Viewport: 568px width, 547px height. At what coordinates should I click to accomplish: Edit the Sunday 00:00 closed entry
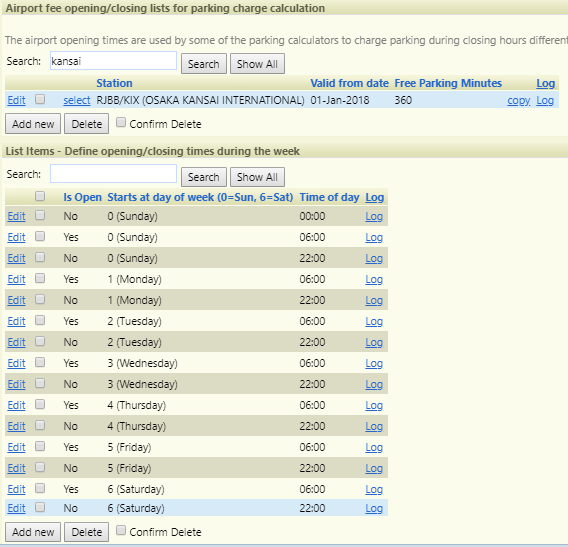coord(16,216)
